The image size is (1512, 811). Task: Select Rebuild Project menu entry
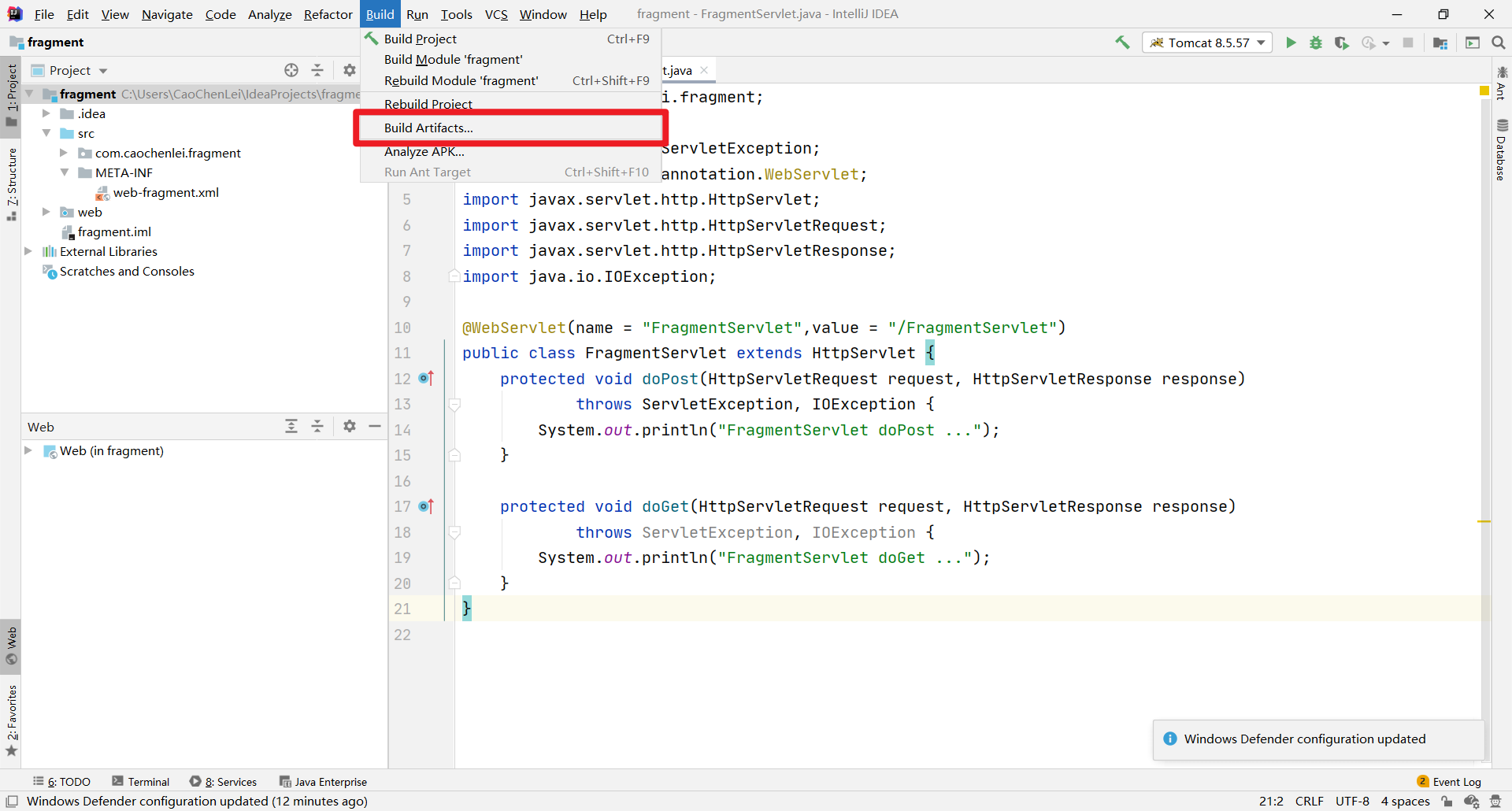click(x=510, y=104)
